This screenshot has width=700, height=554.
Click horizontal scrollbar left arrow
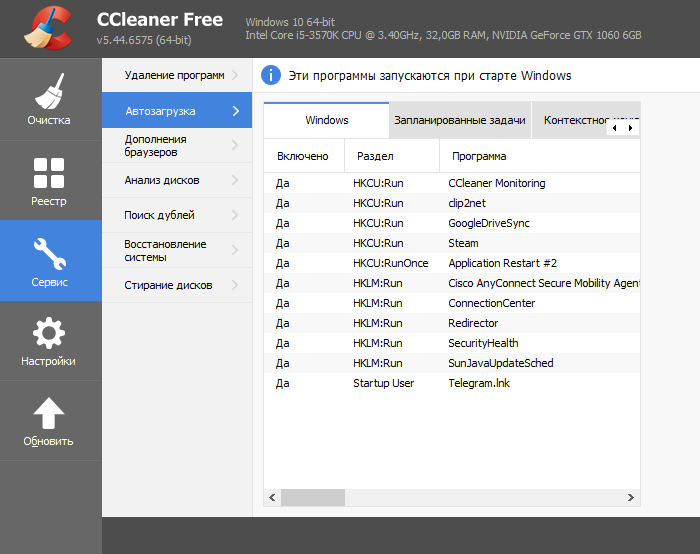coord(272,497)
